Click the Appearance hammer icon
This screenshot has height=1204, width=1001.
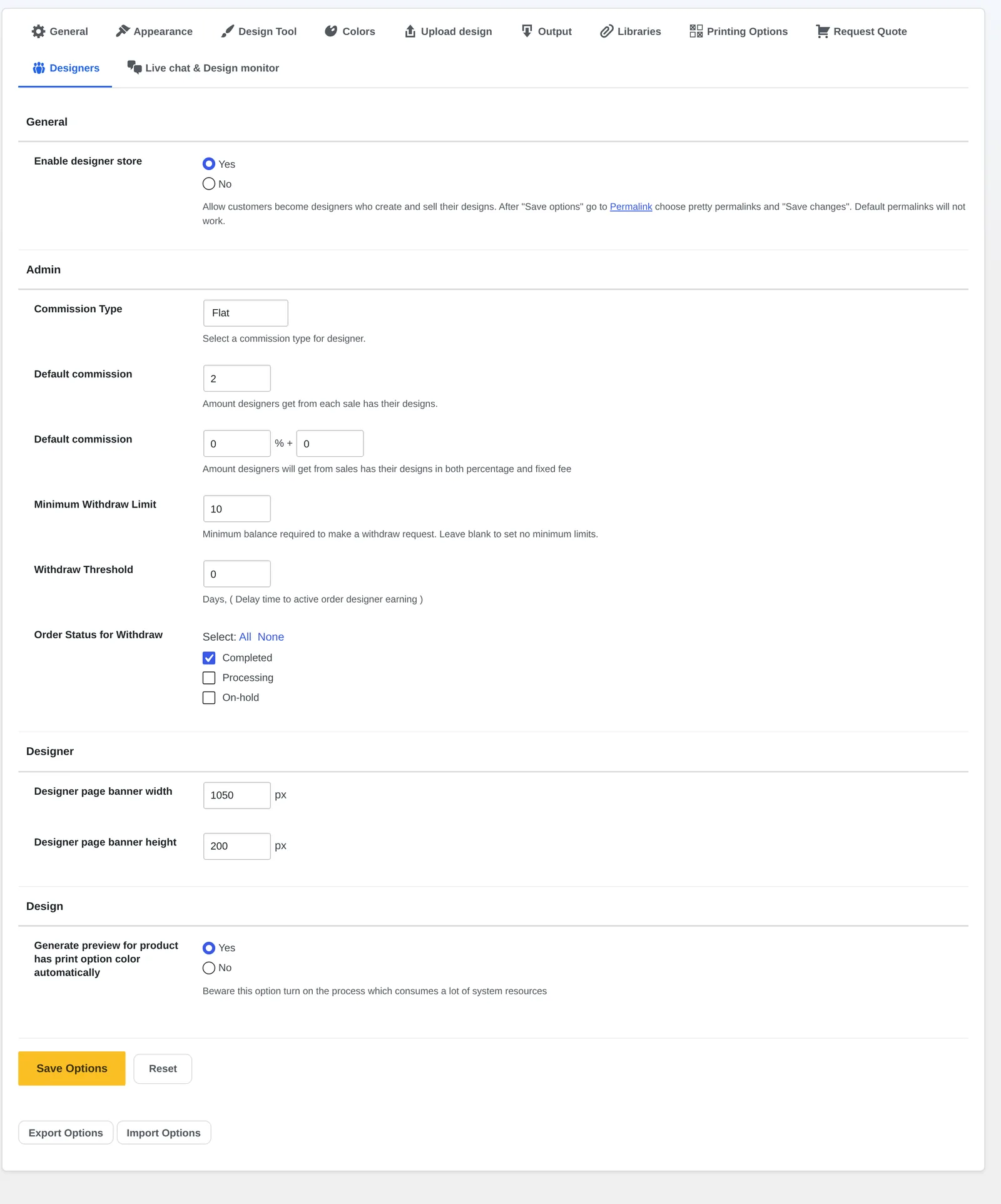(123, 31)
